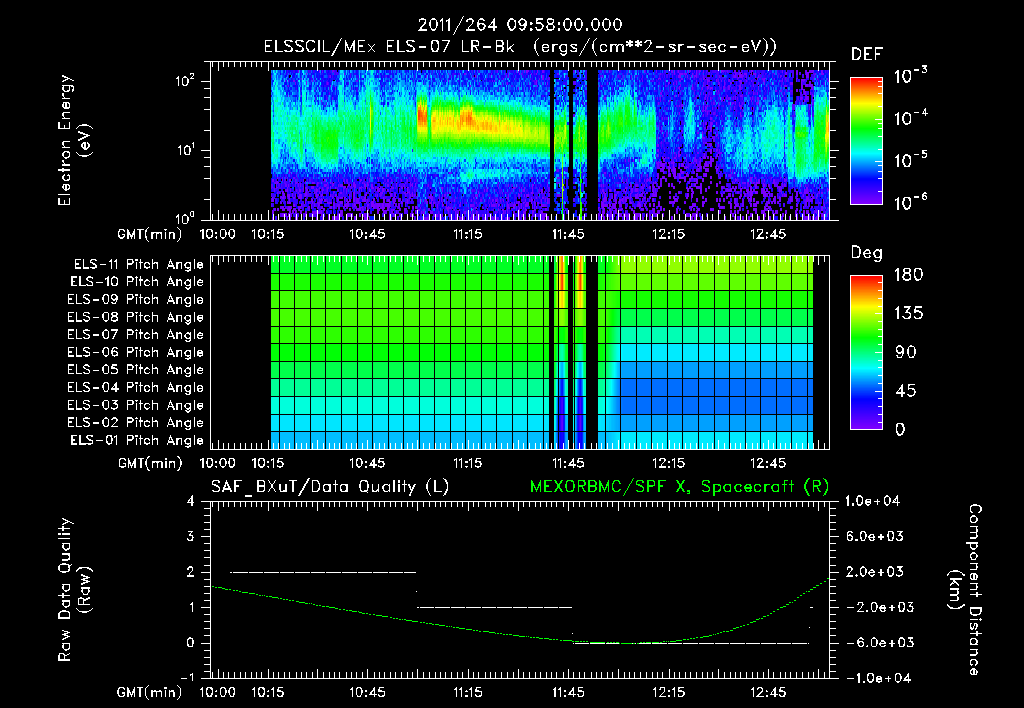
Task: Click the 10^1 tick on the electron energy axis
Action: click(x=185, y=150)
